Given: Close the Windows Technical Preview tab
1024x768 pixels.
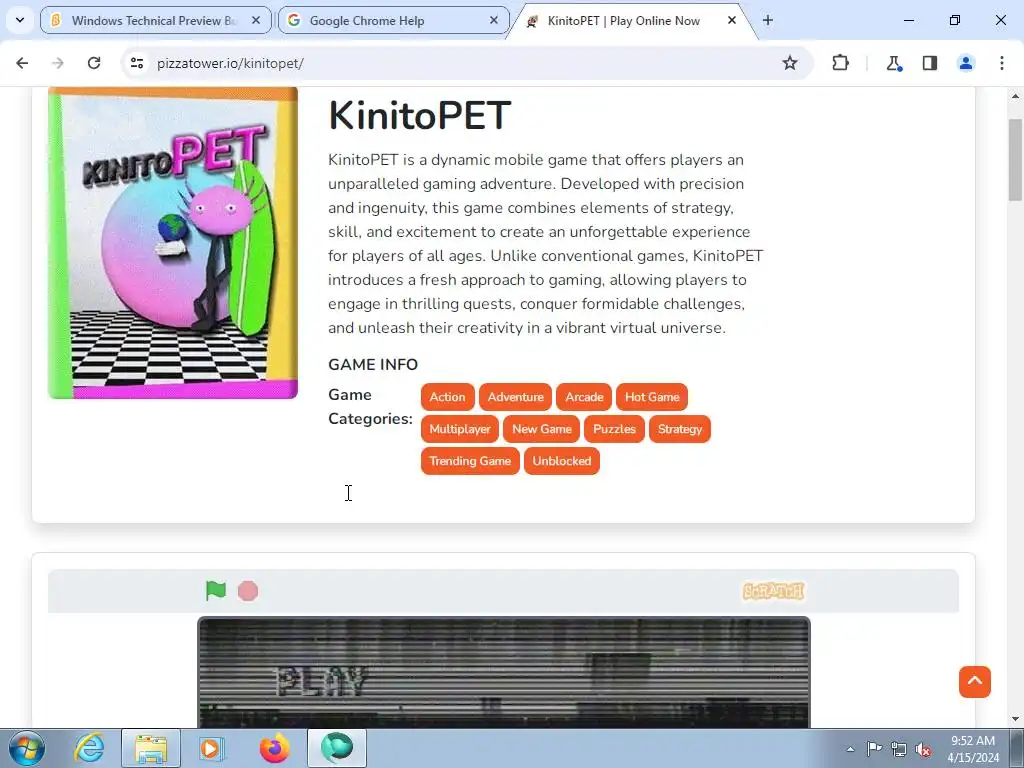Looking at the screenshot, I should point(256,20).
